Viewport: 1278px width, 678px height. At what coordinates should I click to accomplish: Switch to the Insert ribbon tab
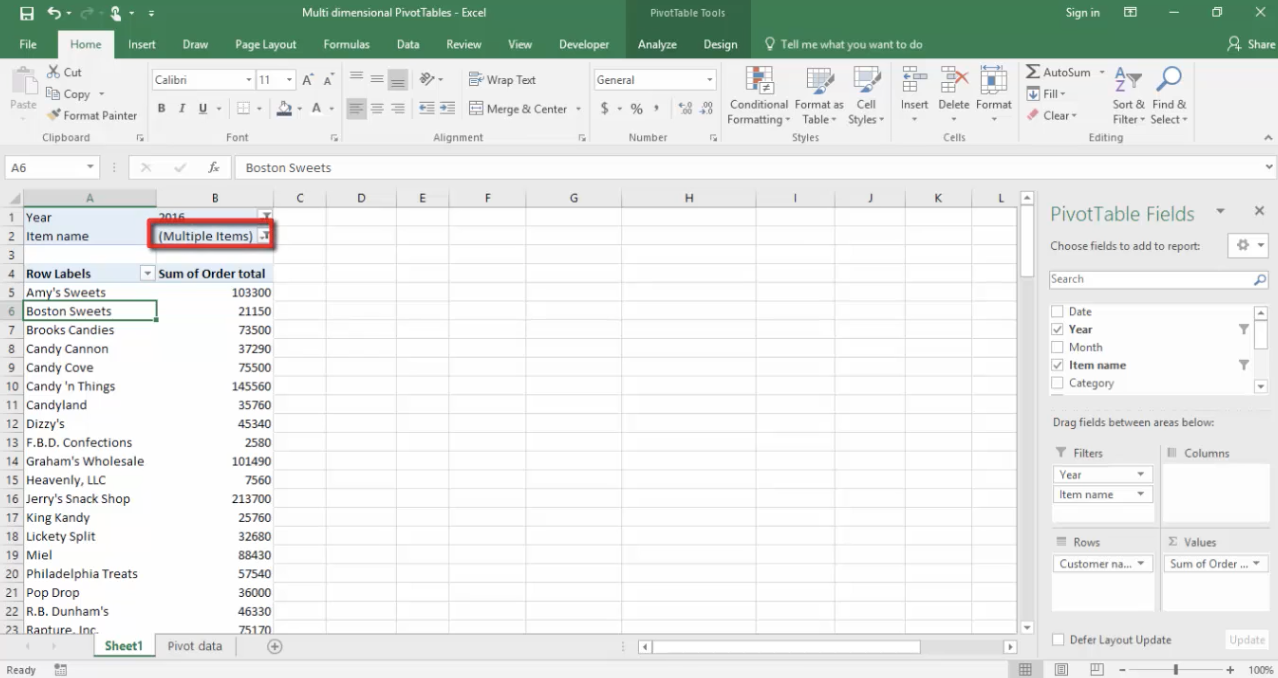coord(142,44)
